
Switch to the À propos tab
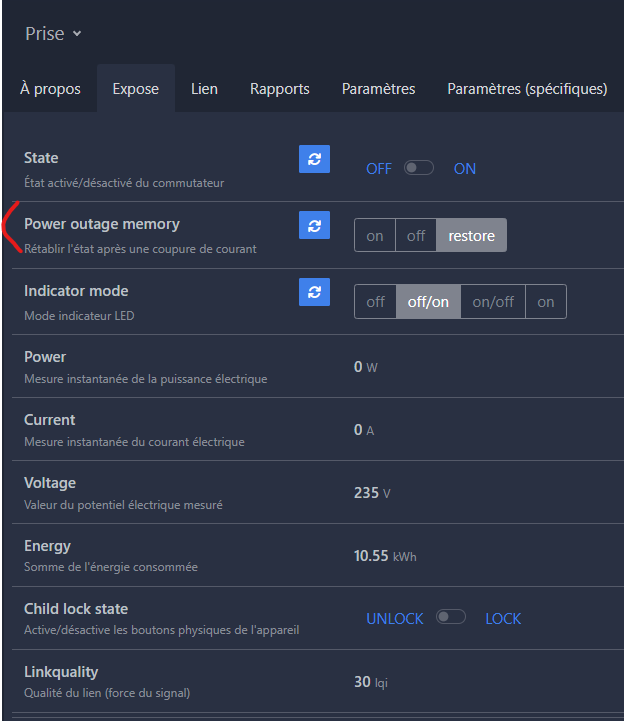(x=50, y=88)
